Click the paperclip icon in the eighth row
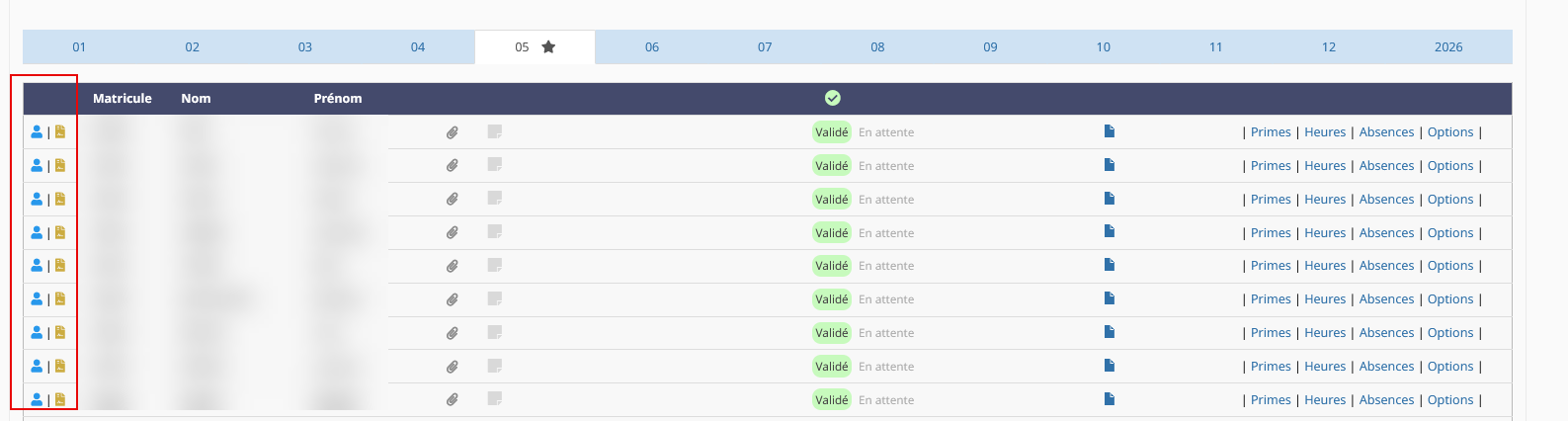1568x421 pixels. [452, 367]
